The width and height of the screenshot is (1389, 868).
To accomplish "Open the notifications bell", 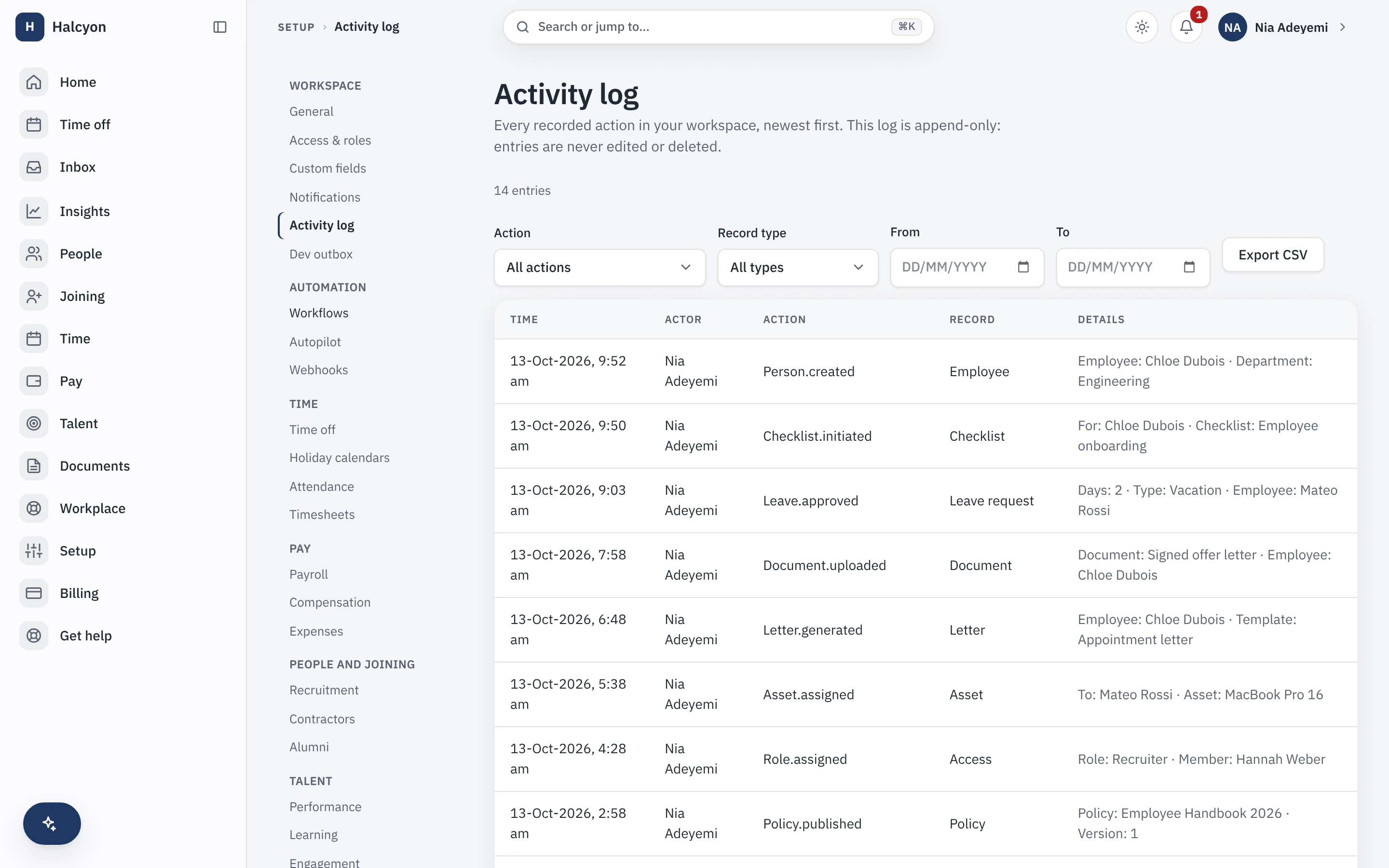I will 1186,27.
